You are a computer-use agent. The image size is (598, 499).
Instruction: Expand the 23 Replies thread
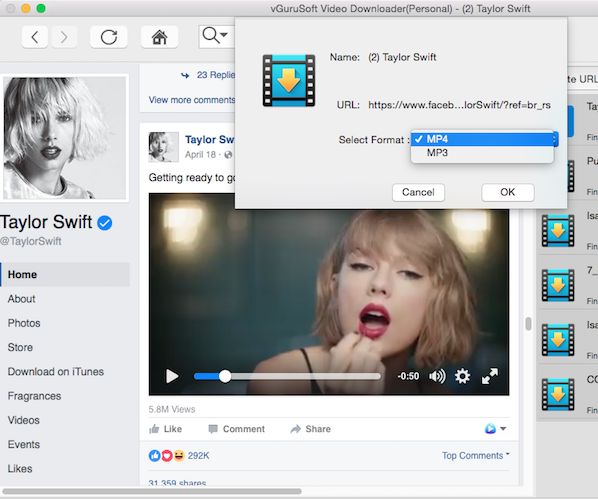[x=216, y=75]
